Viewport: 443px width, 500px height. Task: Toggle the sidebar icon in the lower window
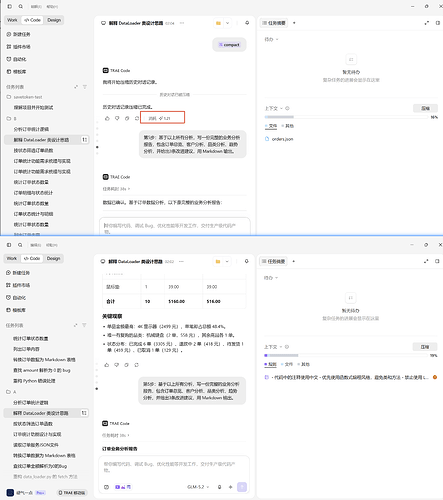pos(9,245)
